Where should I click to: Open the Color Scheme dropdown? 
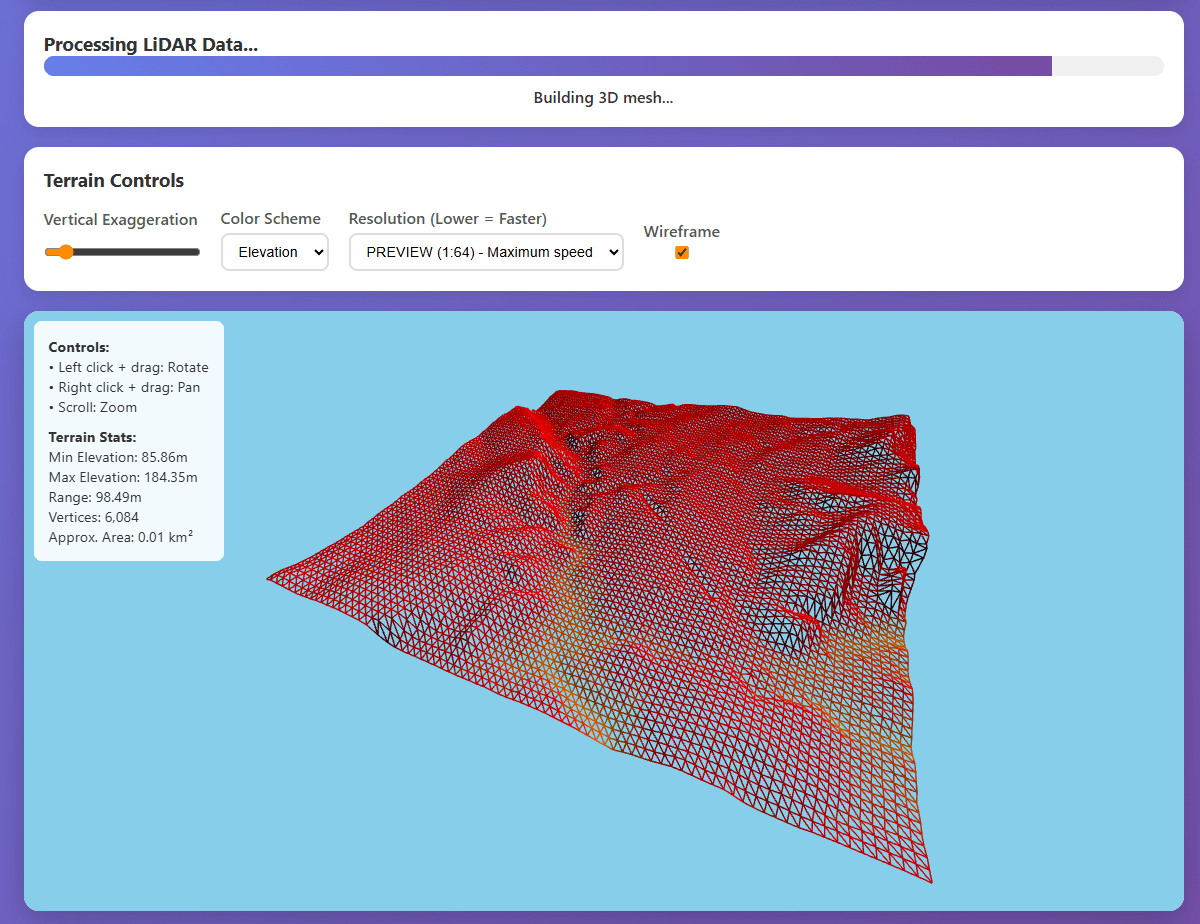click(274, 252)
